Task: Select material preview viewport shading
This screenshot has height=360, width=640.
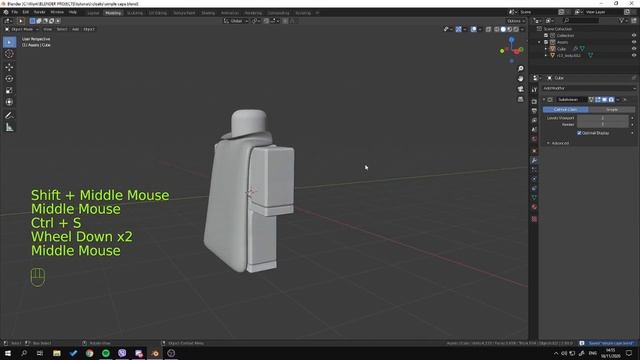Action: [509, 29]
